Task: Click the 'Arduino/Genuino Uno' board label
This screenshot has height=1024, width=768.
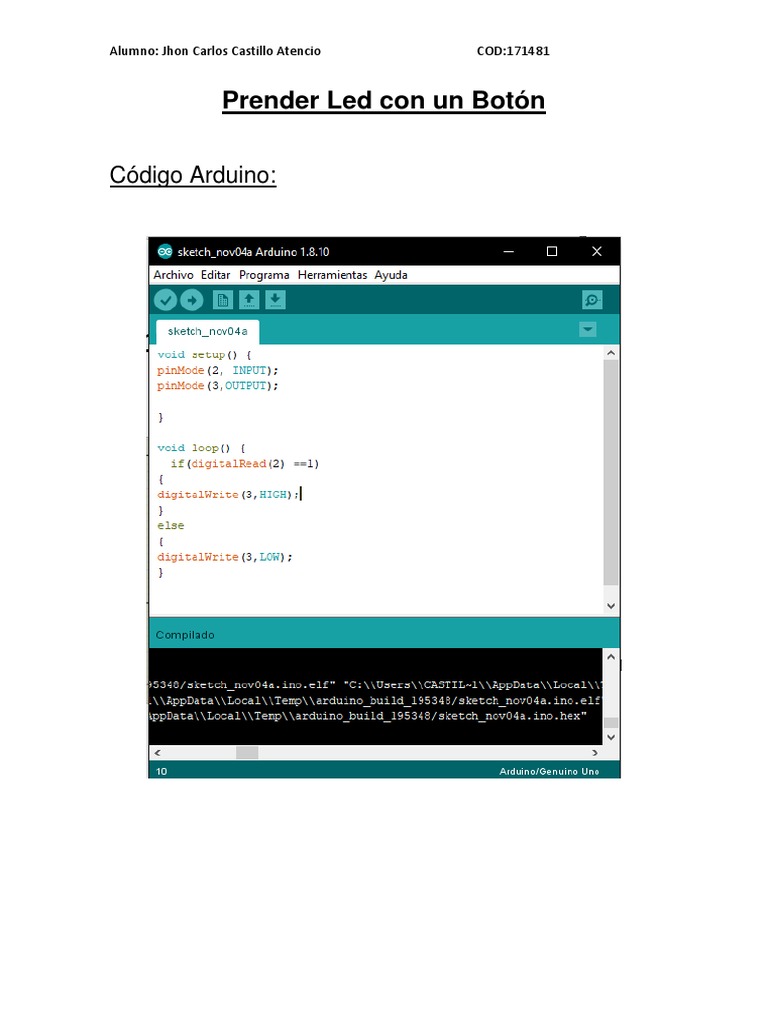Action: pyautogui.click(x=549, y=771)
